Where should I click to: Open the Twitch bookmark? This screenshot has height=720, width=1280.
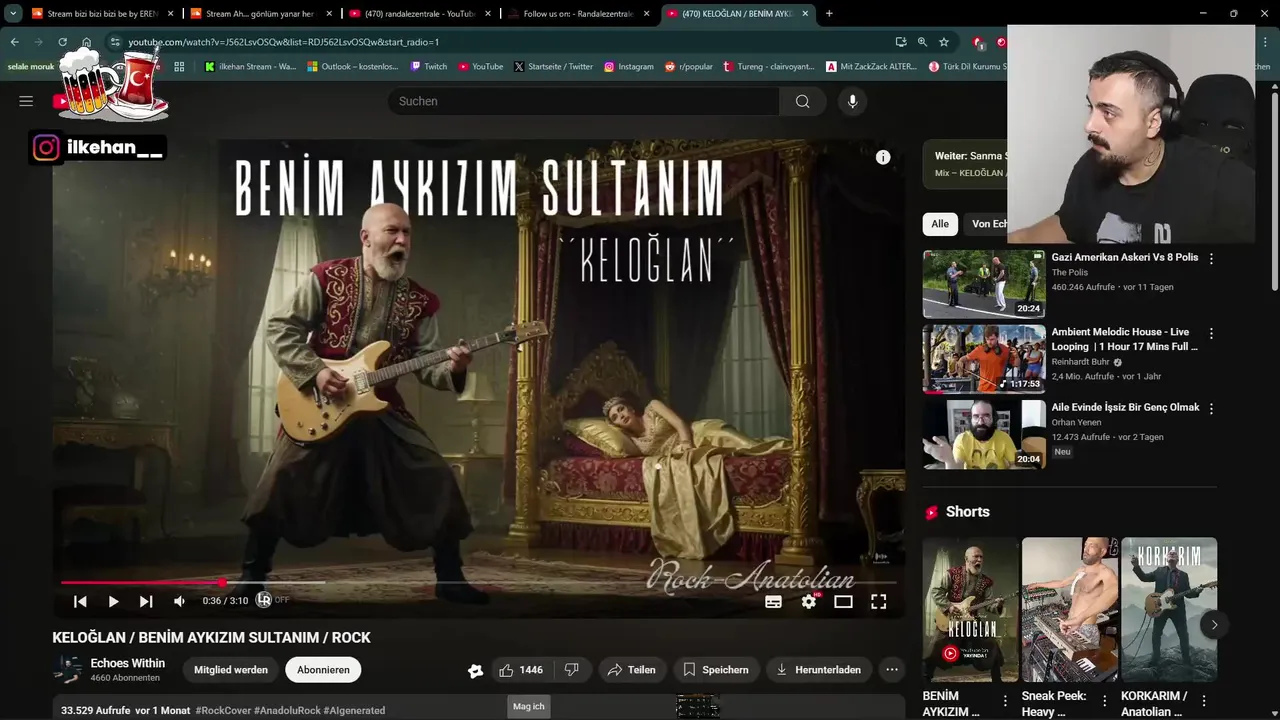pos(429,67)
